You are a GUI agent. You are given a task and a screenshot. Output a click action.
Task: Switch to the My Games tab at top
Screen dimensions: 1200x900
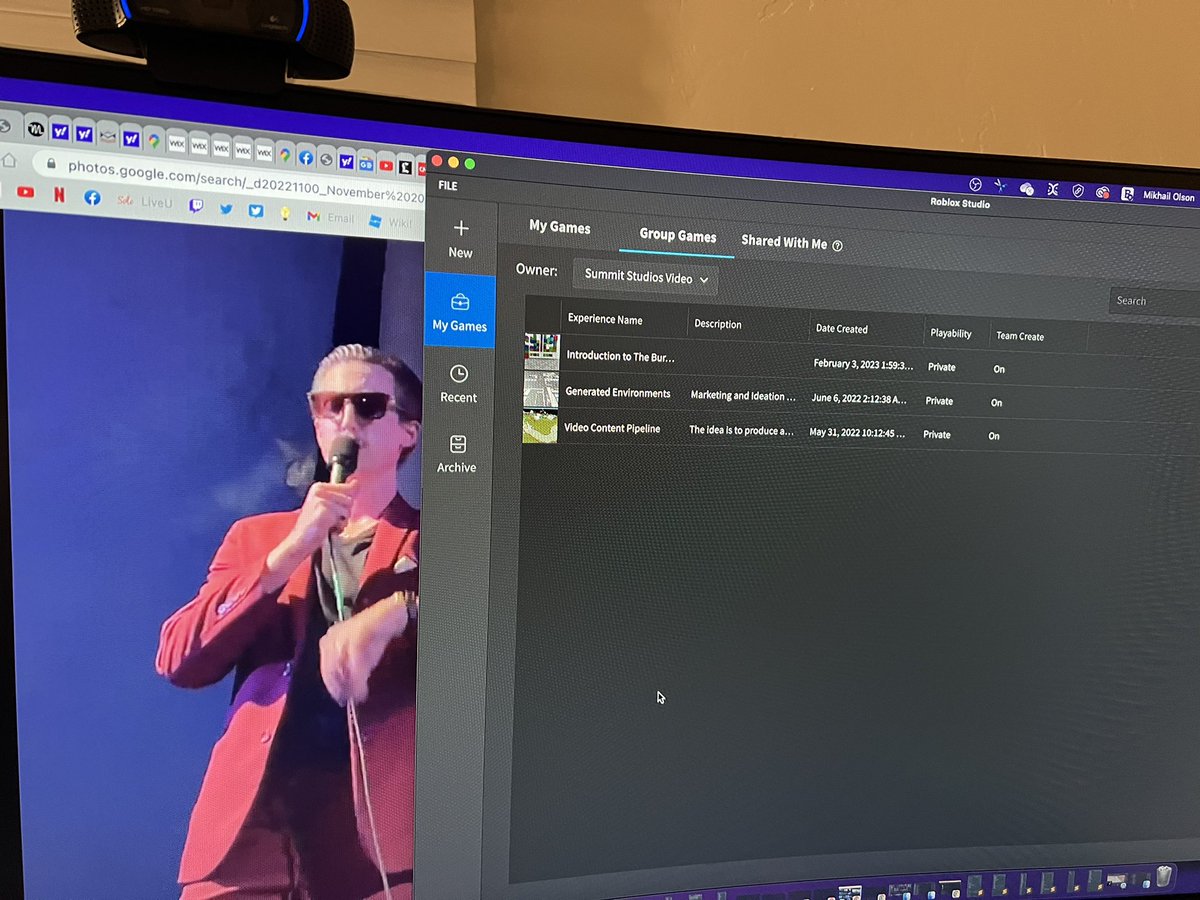(560, 227)
